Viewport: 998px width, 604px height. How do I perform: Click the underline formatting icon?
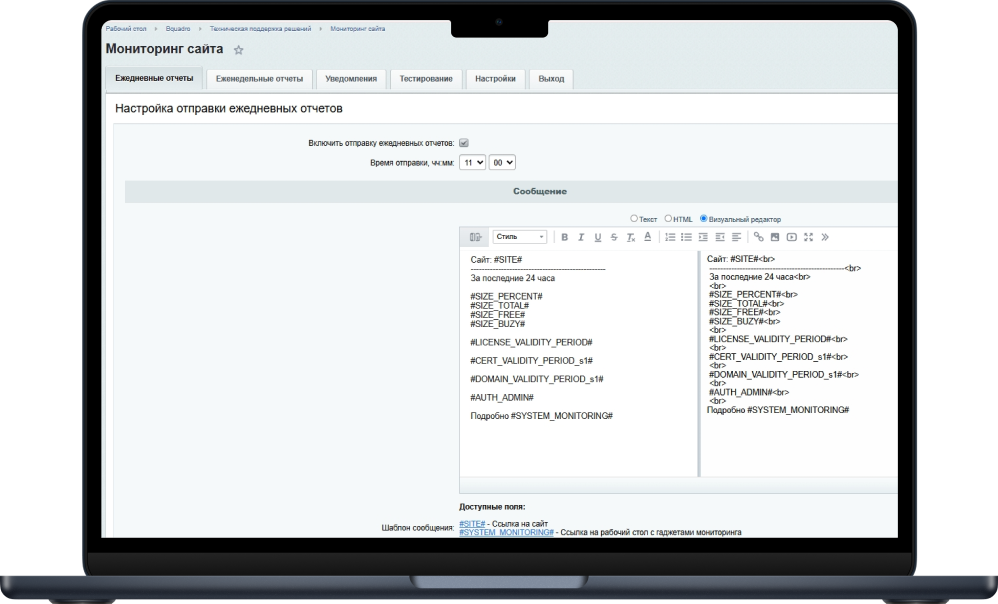tap(598, 237)
